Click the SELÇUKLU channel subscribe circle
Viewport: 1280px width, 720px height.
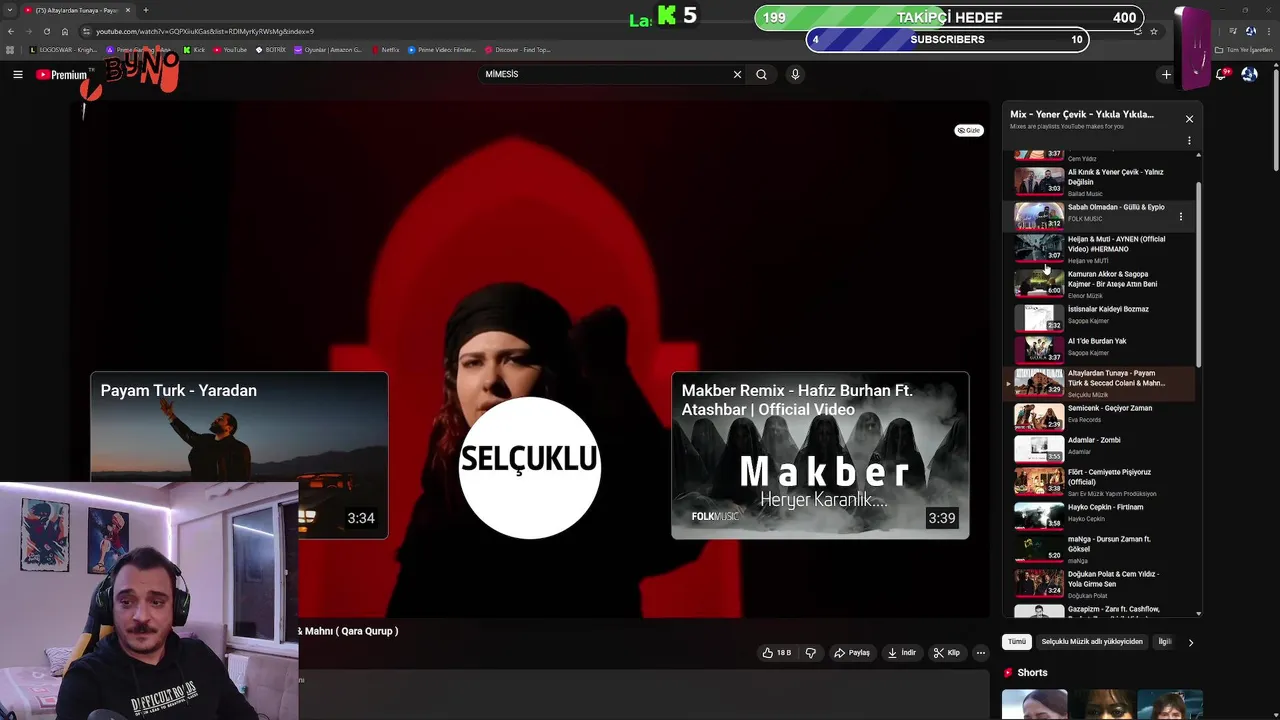click(x=529, y=467)
